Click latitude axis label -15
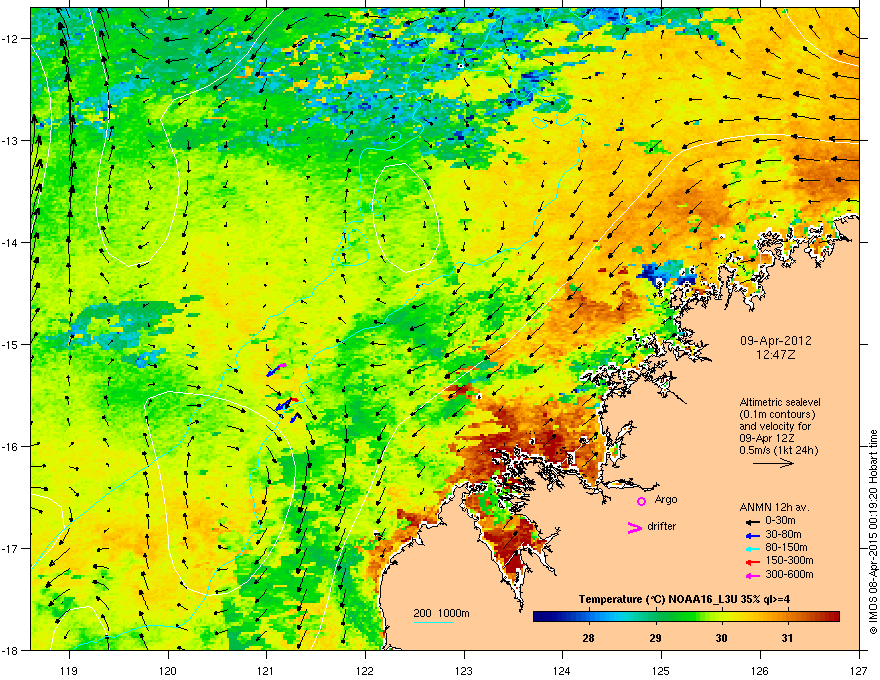 (12, 344)
